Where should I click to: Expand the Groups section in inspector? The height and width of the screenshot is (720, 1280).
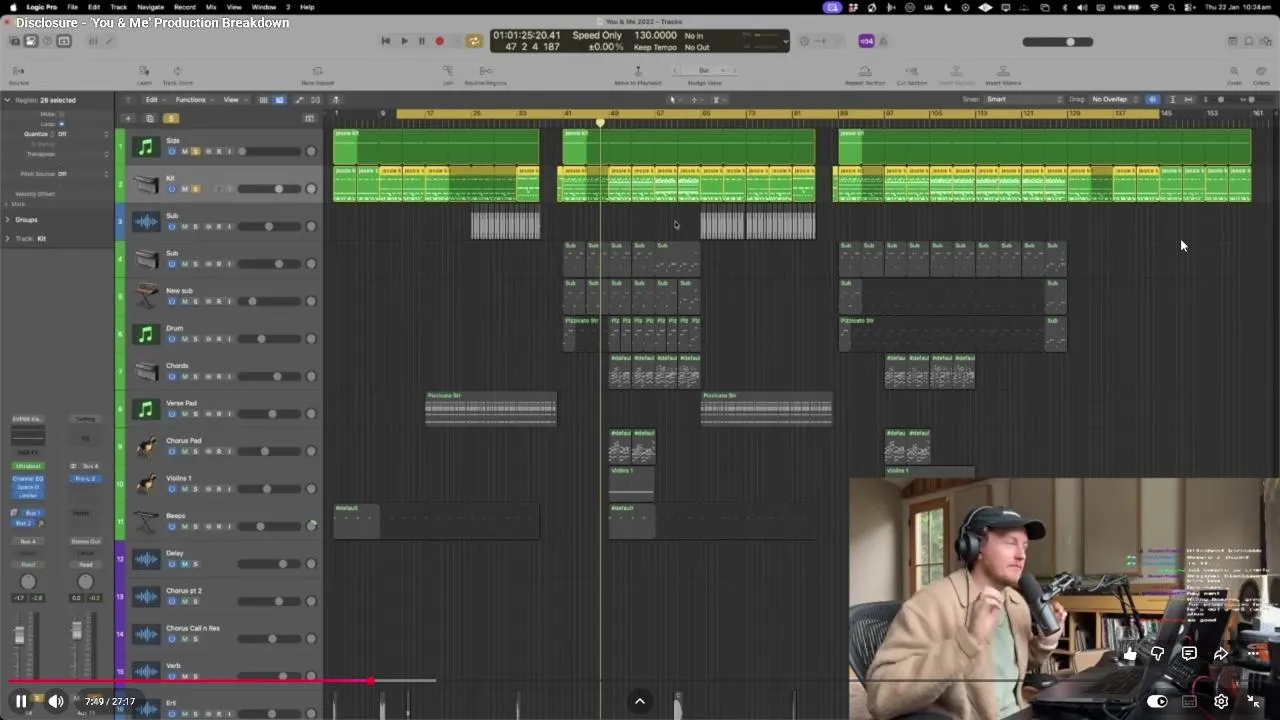click(x=8, y=219)
